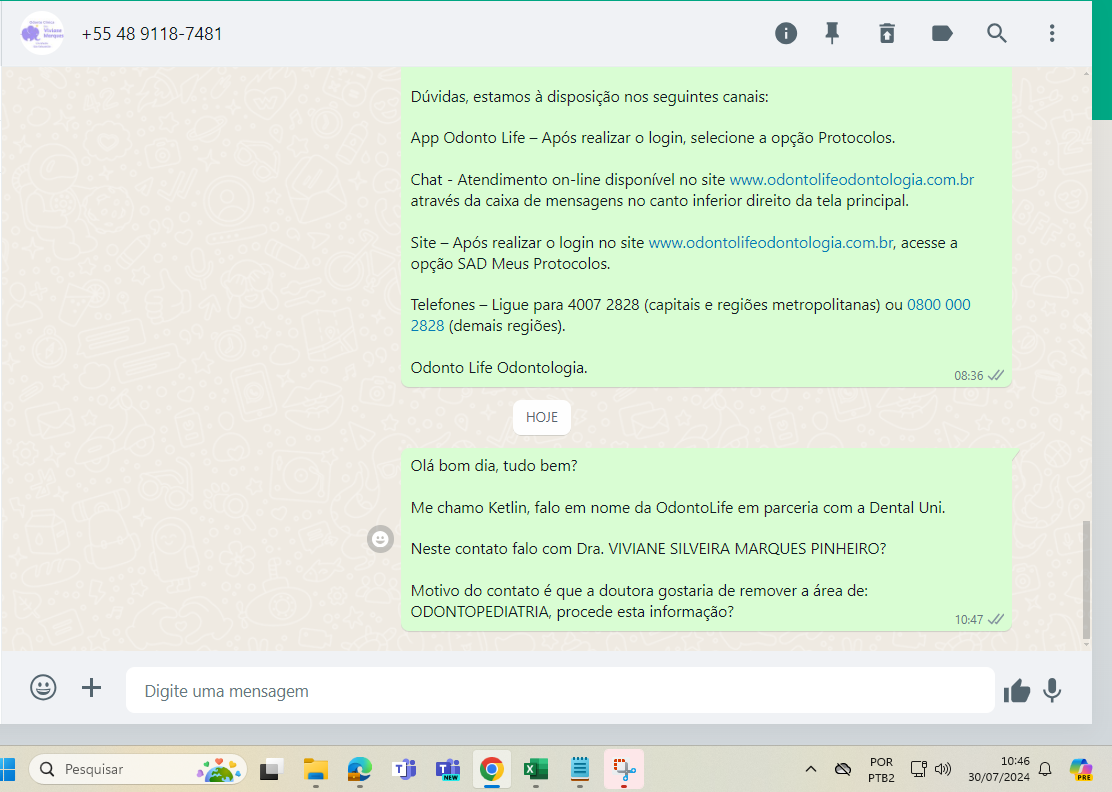Open the emoji picker beside message box

[43, 687]
